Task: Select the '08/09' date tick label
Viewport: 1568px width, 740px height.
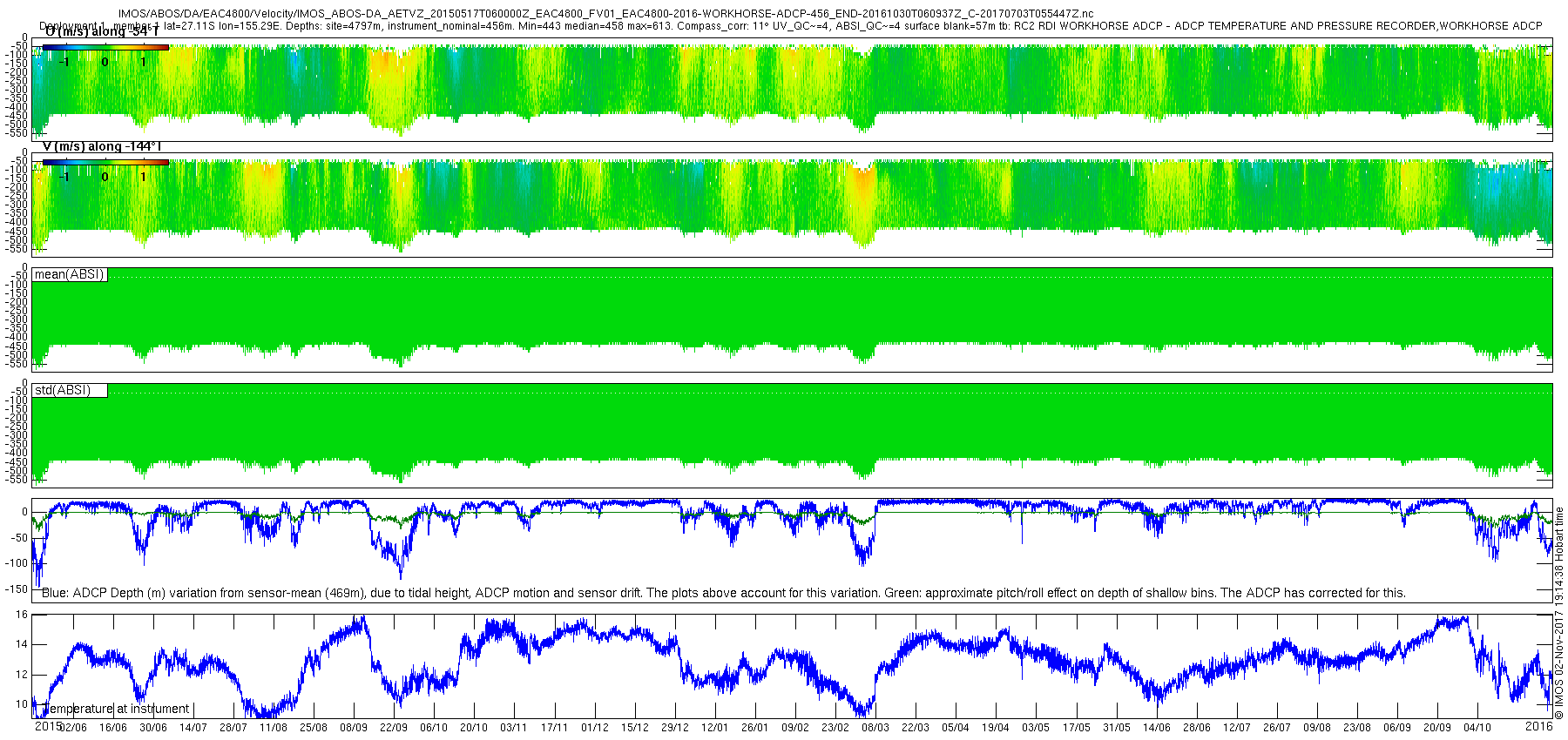Action: tap(354, 728)
